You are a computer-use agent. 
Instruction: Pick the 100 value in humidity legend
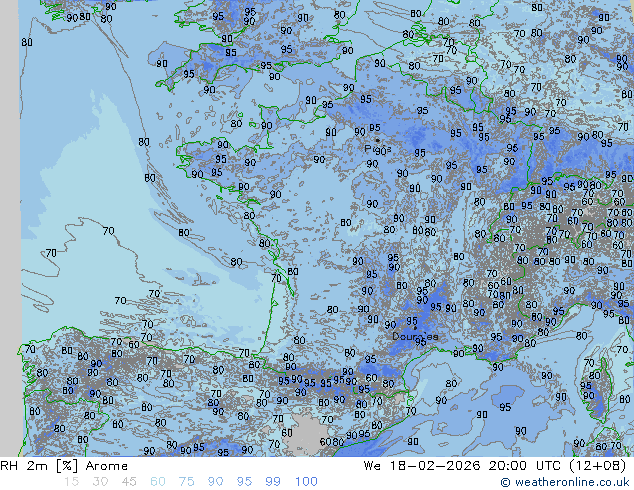click(x=306, y=482)
